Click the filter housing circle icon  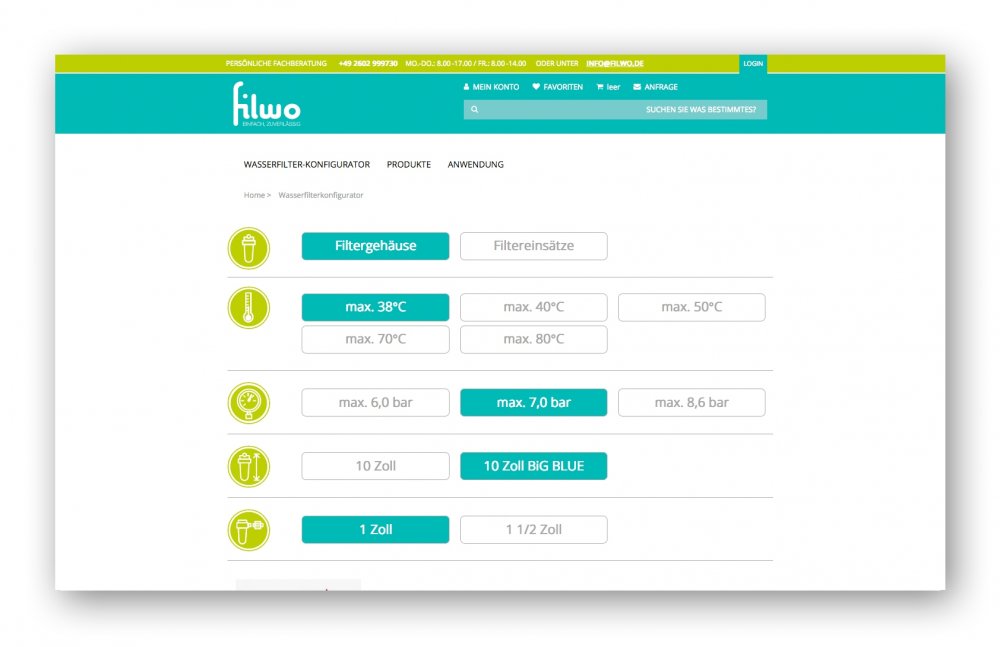(x=248, y=248)
